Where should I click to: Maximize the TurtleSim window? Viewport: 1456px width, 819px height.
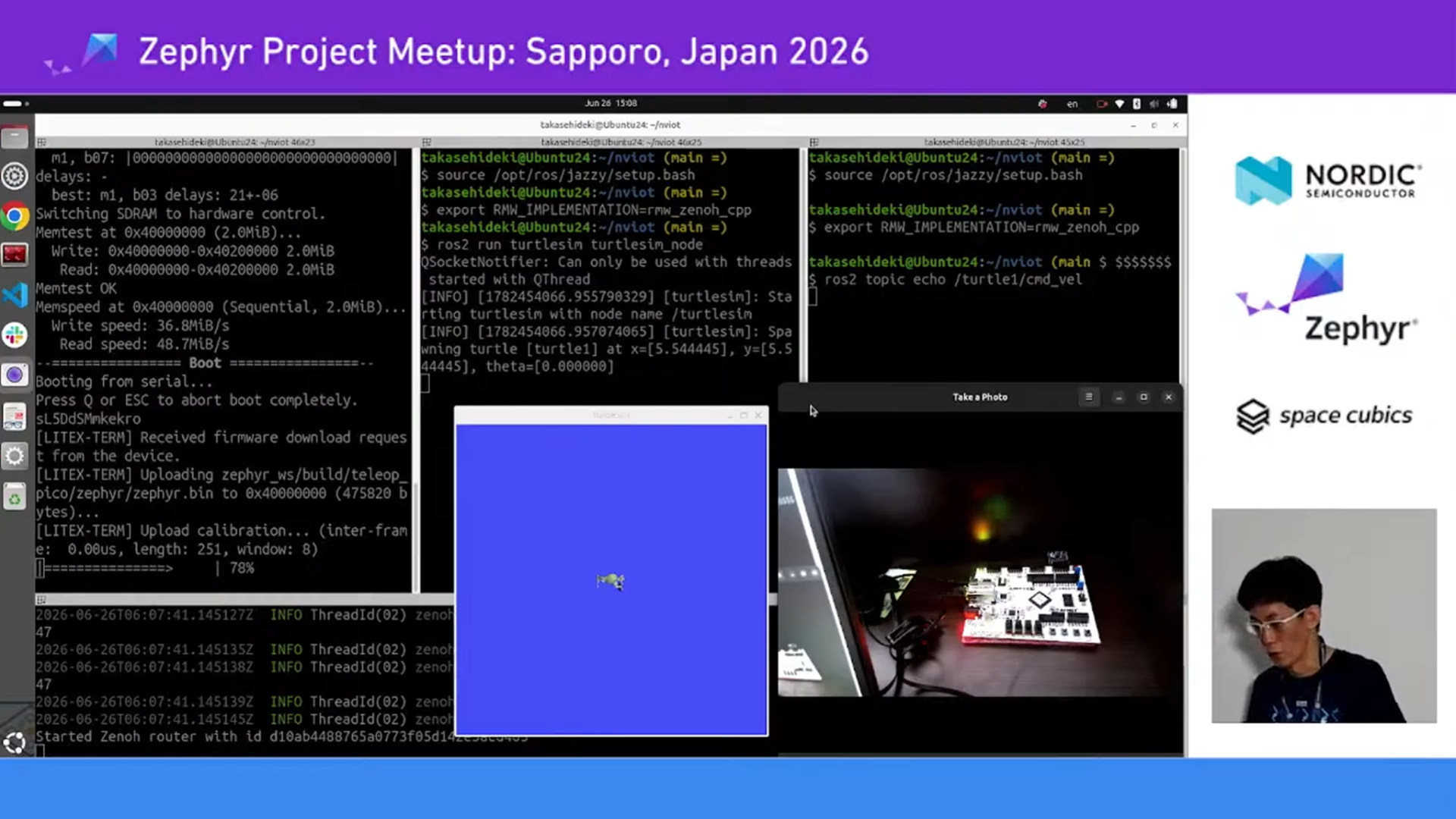click(x=744, y=415)
